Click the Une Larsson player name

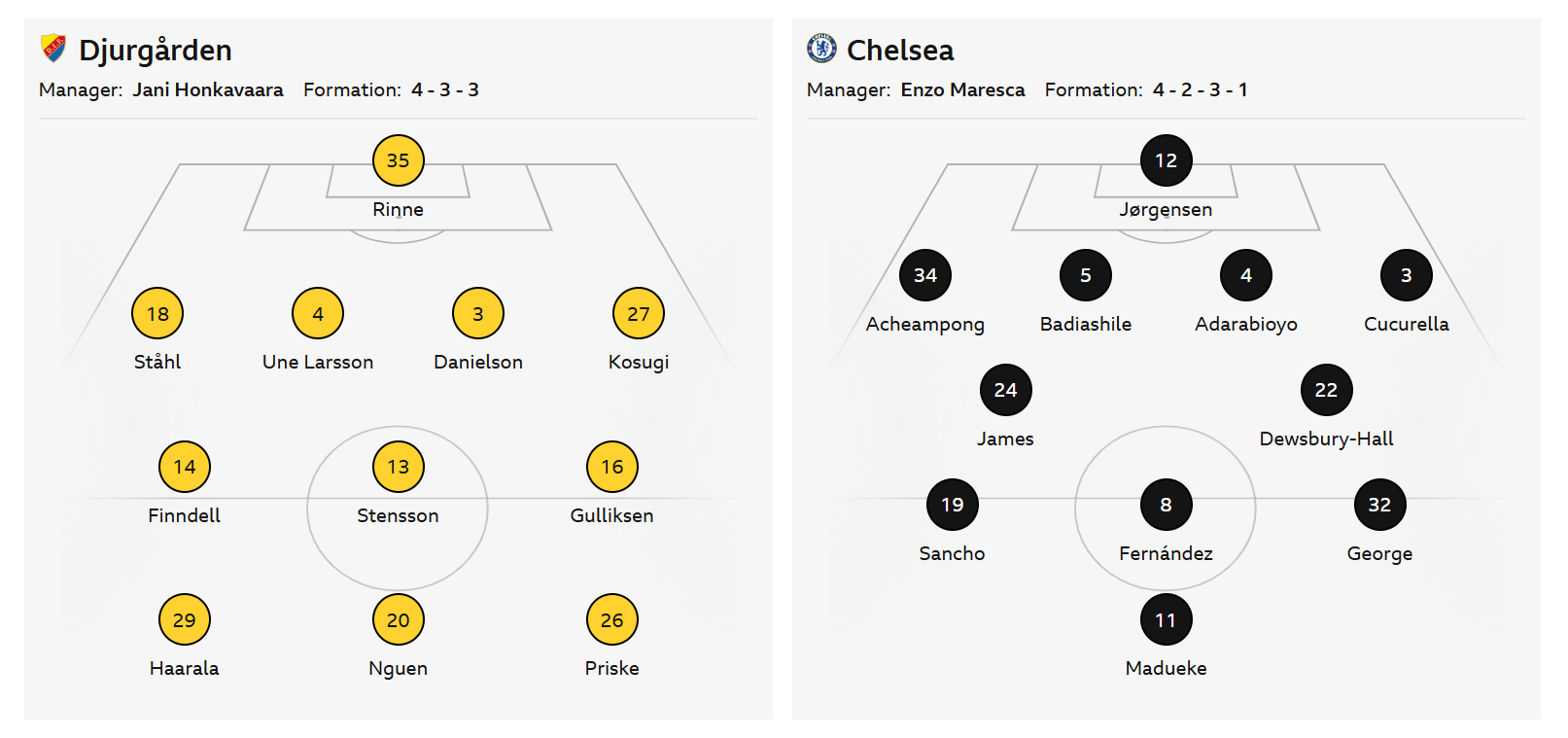[x=318, y=362]
